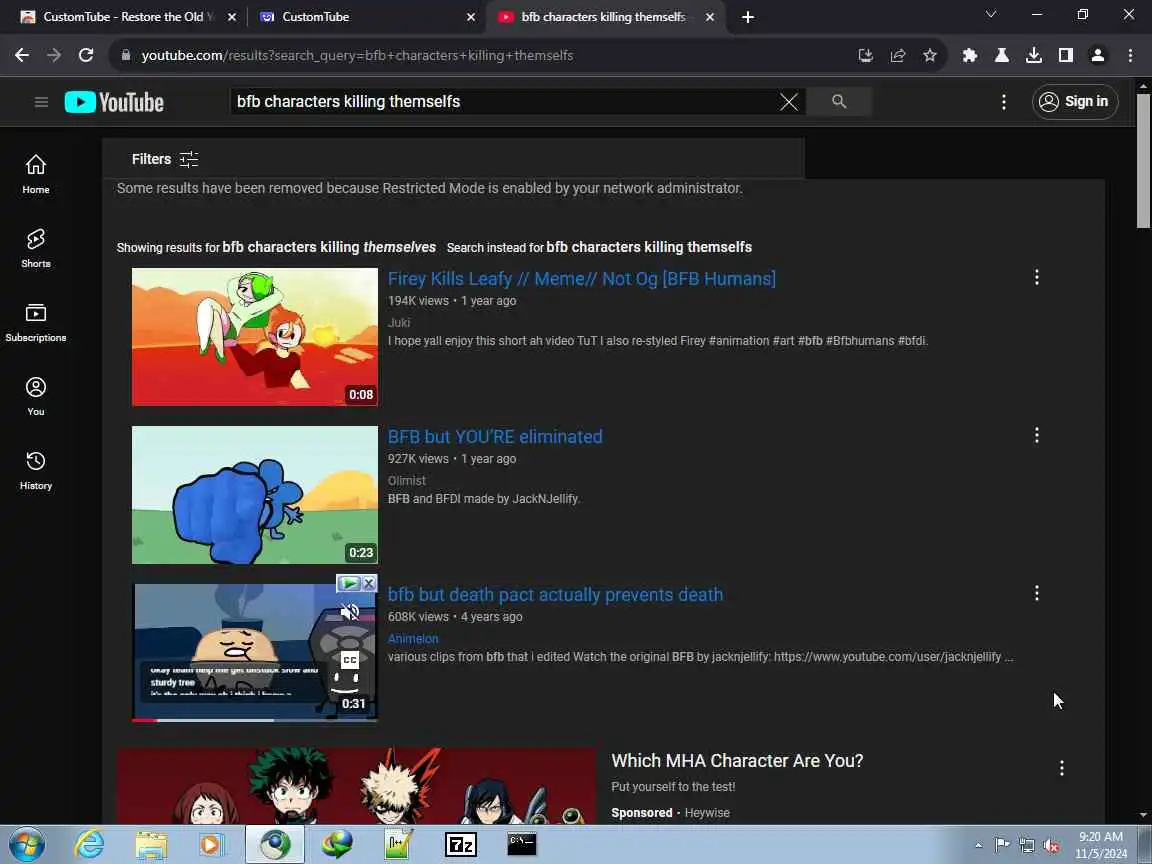This screenshot has width=1152, height=864.
Task: Seek in the death pact preview progress bar
Action: point(254,720)
